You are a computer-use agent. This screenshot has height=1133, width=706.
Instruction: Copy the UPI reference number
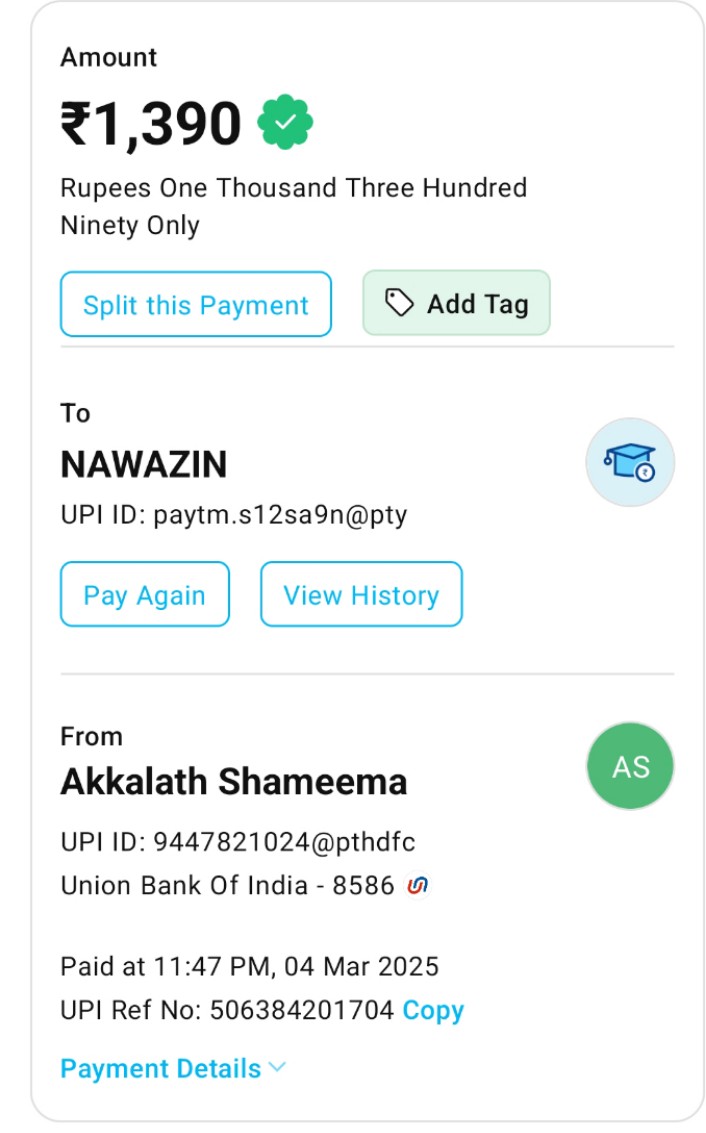pos(433,1010)
